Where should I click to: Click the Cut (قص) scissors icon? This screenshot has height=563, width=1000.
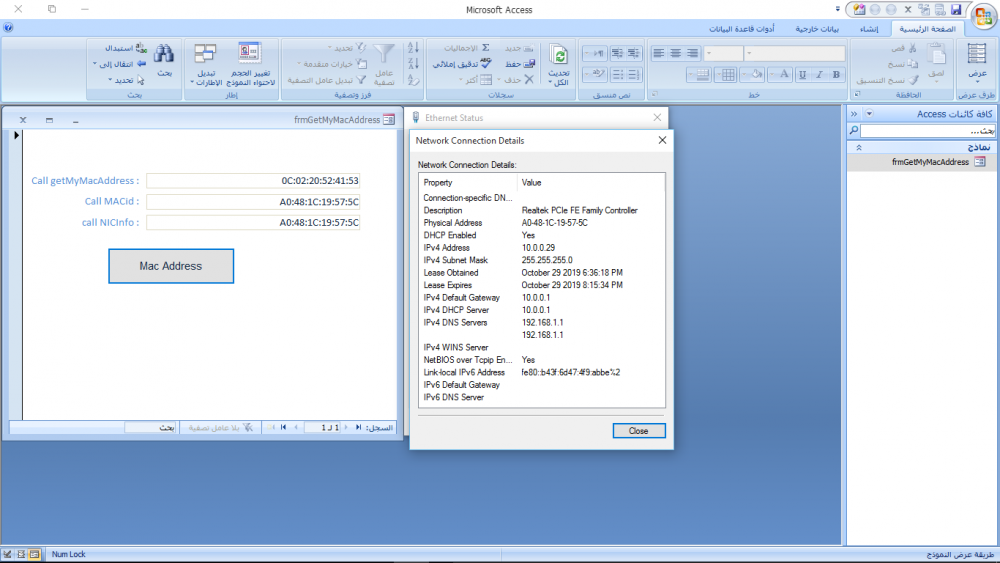[x=912, y=48]
